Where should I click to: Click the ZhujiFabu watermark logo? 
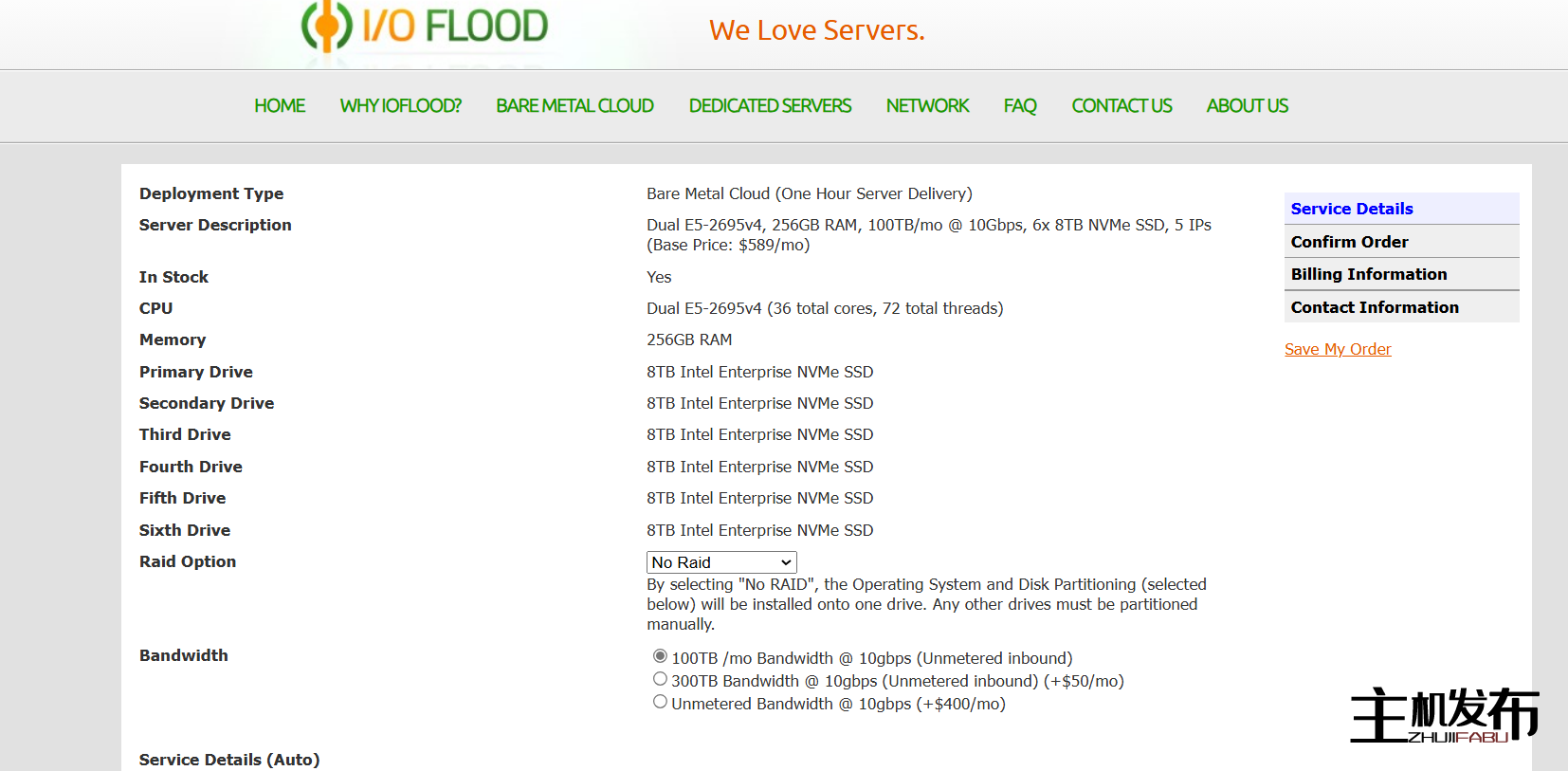(x=1444, y=716)
